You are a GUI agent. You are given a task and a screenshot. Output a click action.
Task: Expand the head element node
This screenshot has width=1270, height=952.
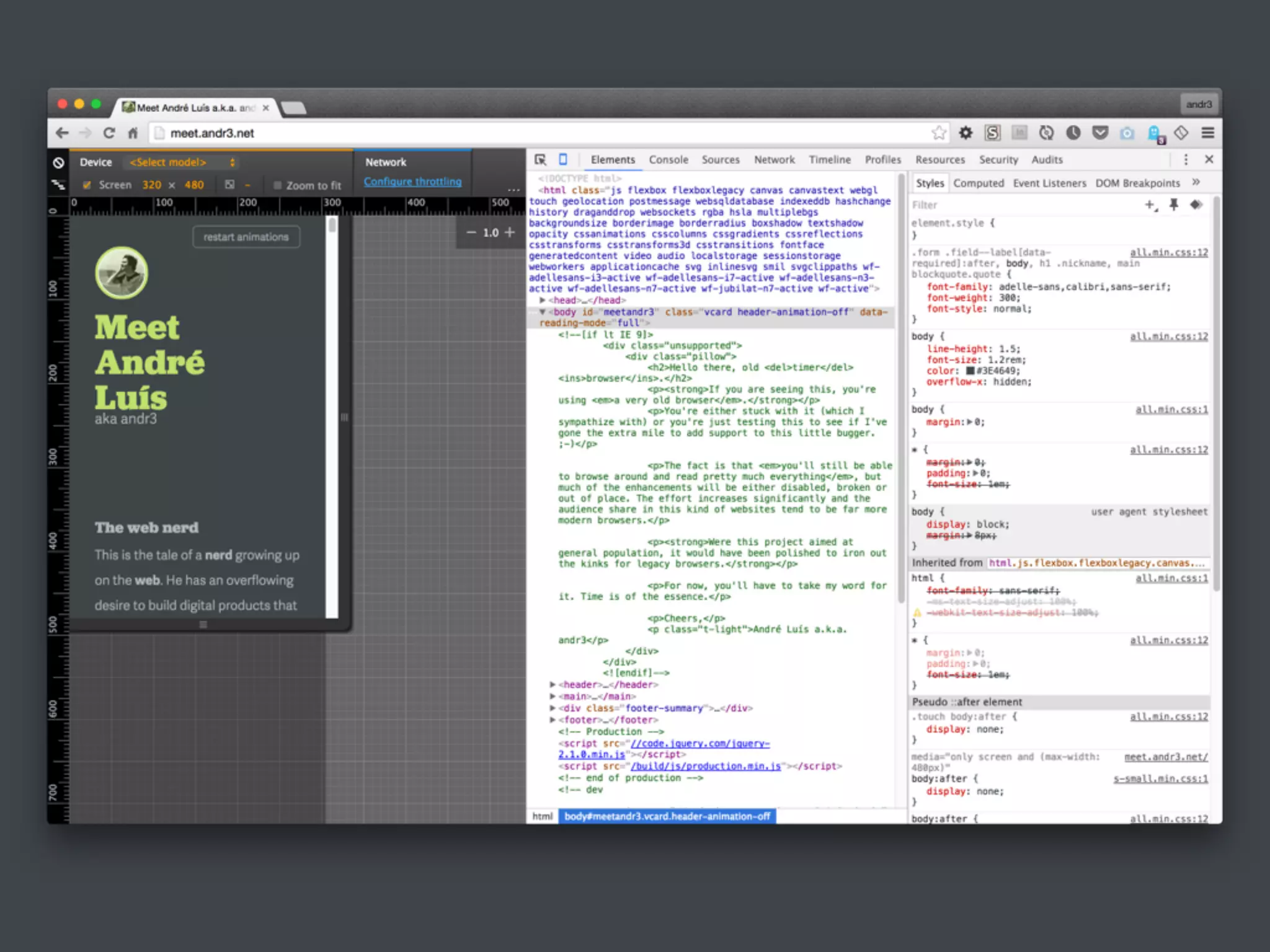[543, 300]
